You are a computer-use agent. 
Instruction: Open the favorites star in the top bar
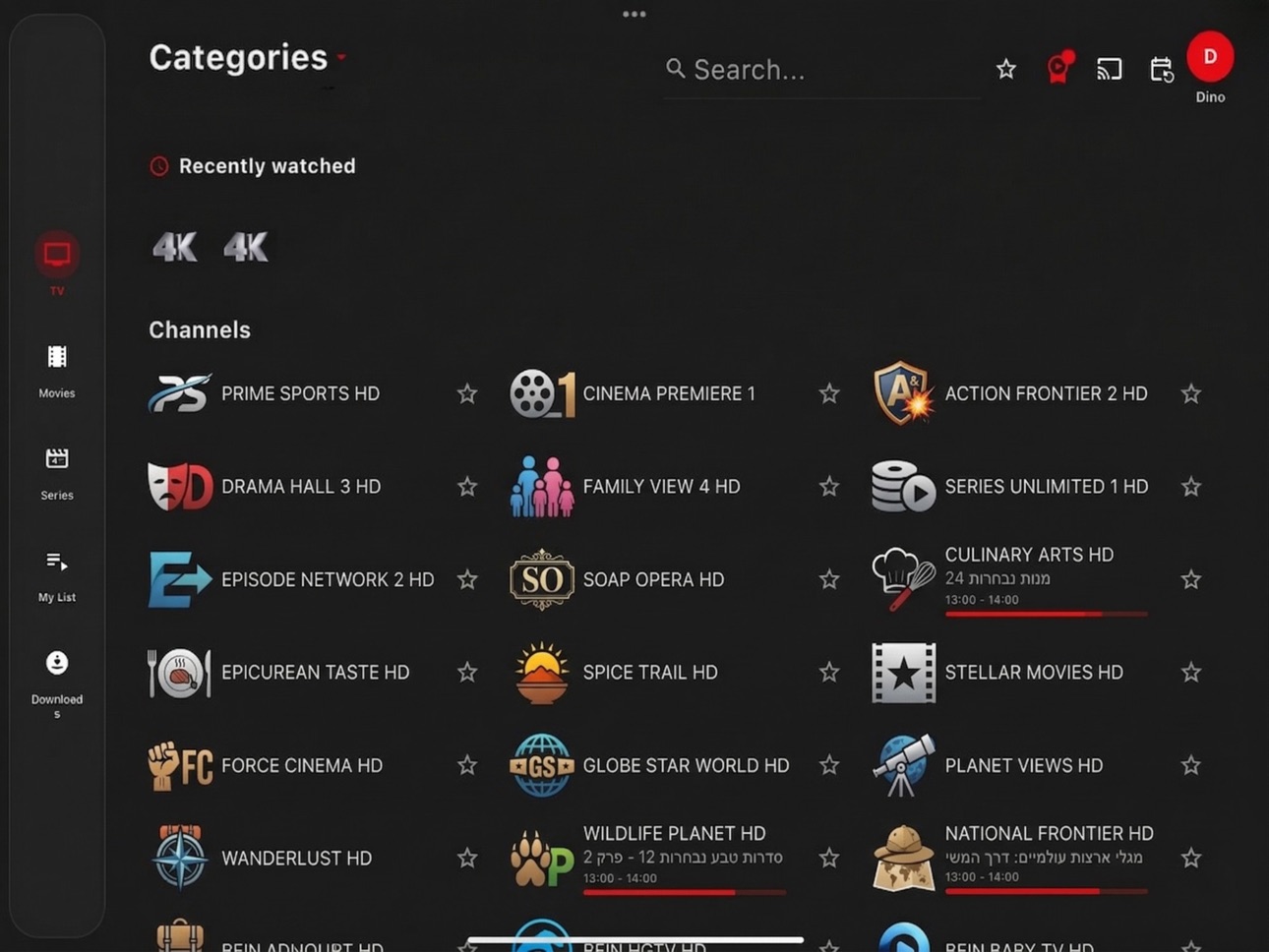(1005, 69)
